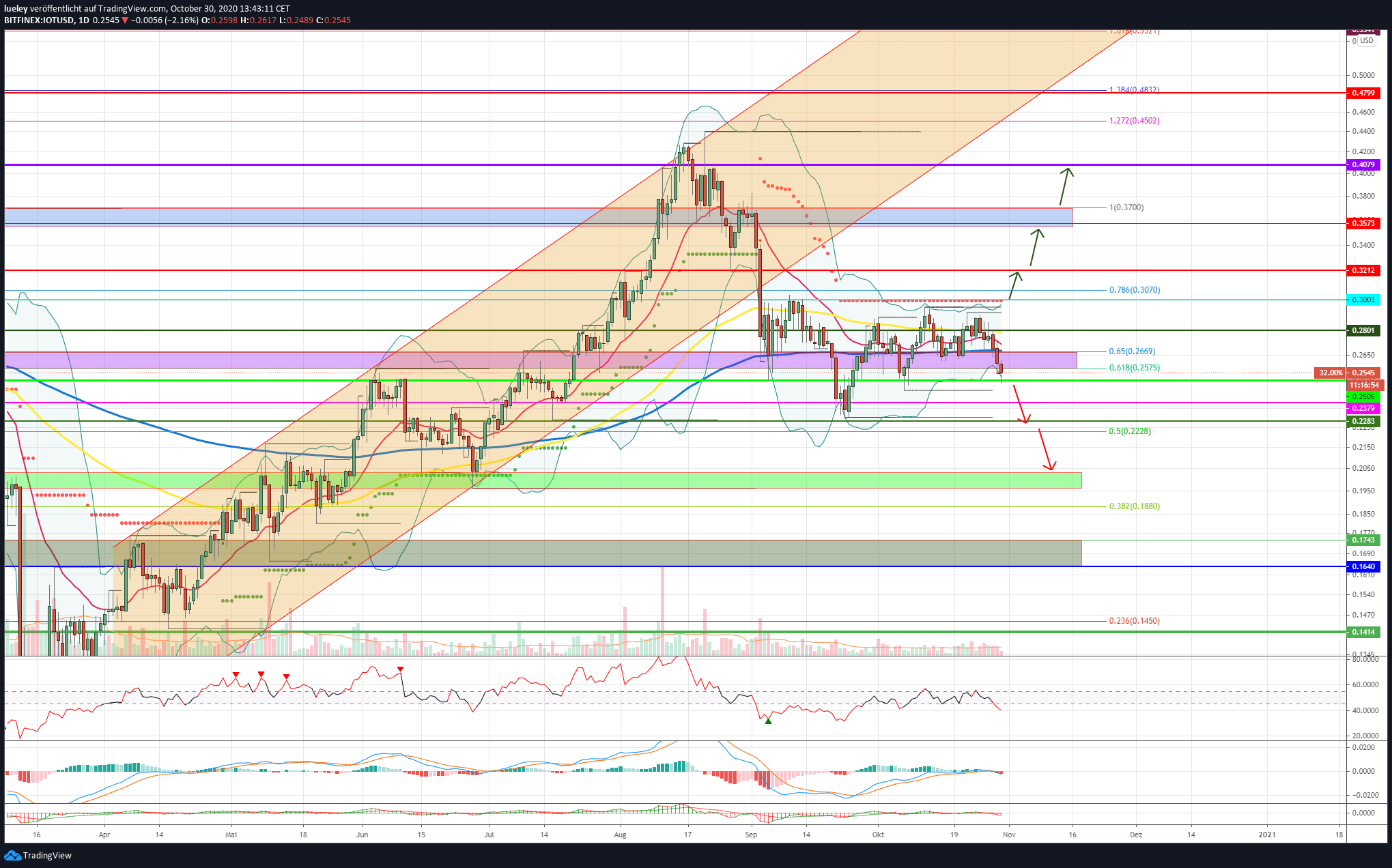The height and width of the screenshot is (868, 1392).
Task: Select the green 0.1743 price label
Action: 1363,540
